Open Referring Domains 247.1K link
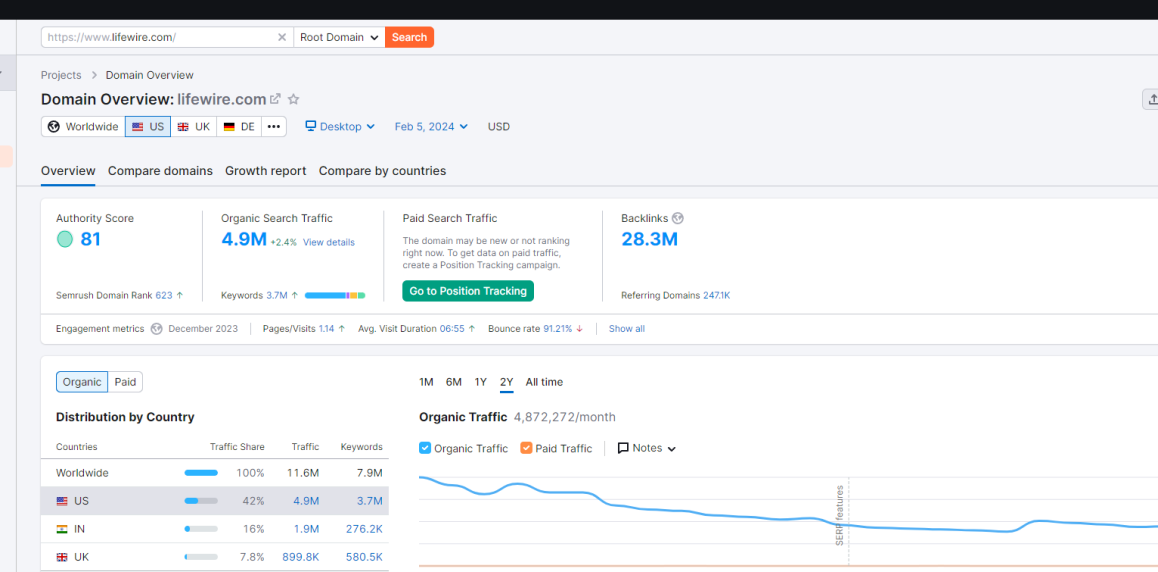This screenshot has height=572, width=1158. (x=716, y=295)
